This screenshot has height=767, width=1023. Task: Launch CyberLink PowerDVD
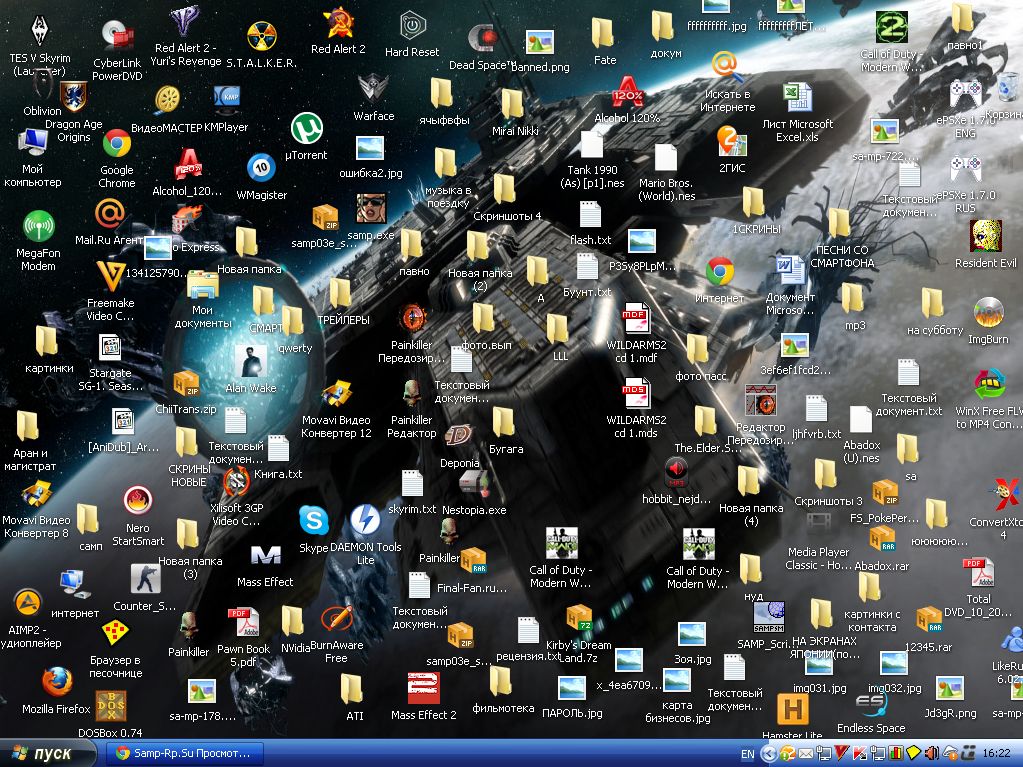[x=117, y=34]
